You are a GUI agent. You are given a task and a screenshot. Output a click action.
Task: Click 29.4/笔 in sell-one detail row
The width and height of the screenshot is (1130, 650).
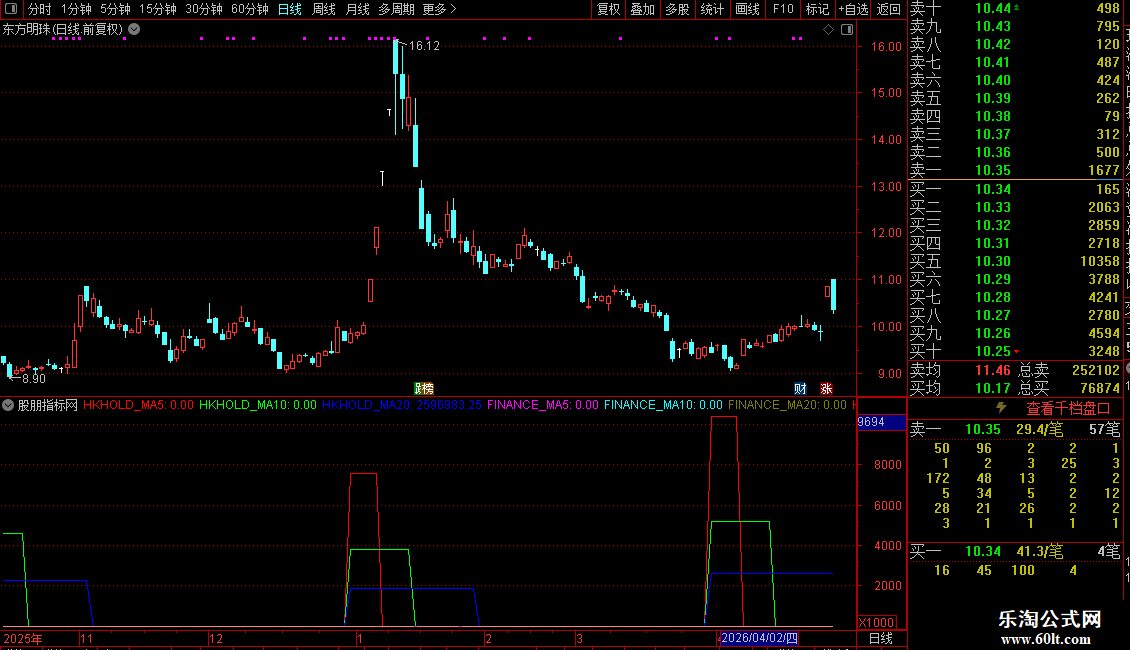click(1039, 430)
